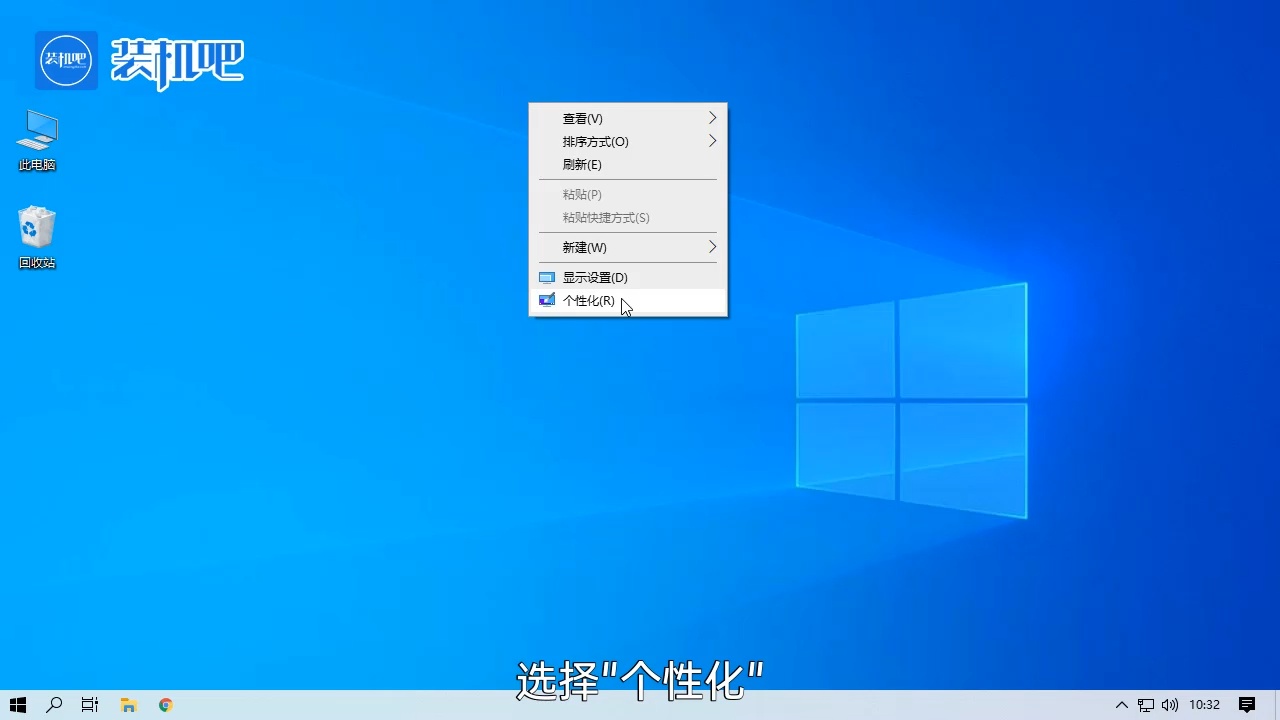Image resolution: width=1280 pixels, height=720 pixels.
Task: Open the notification center icon
Action: pos(1247,705)
